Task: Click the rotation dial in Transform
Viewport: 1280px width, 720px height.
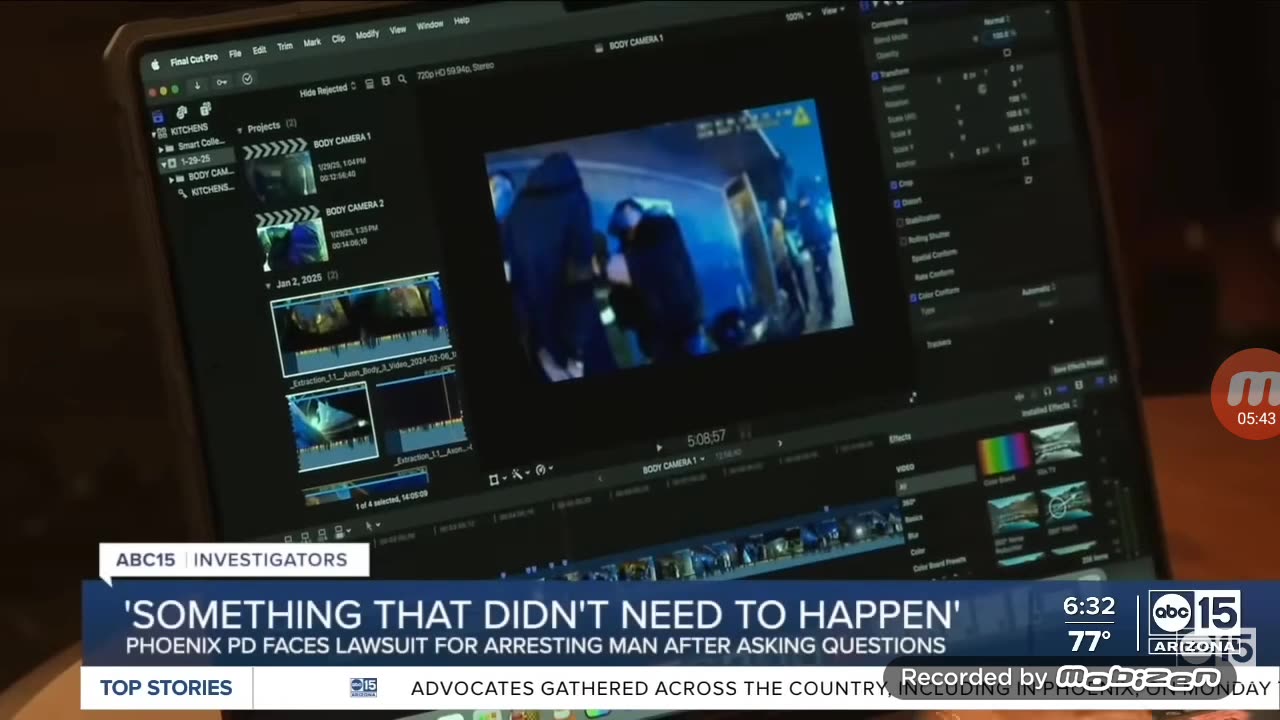Action: tap(982, 89)
